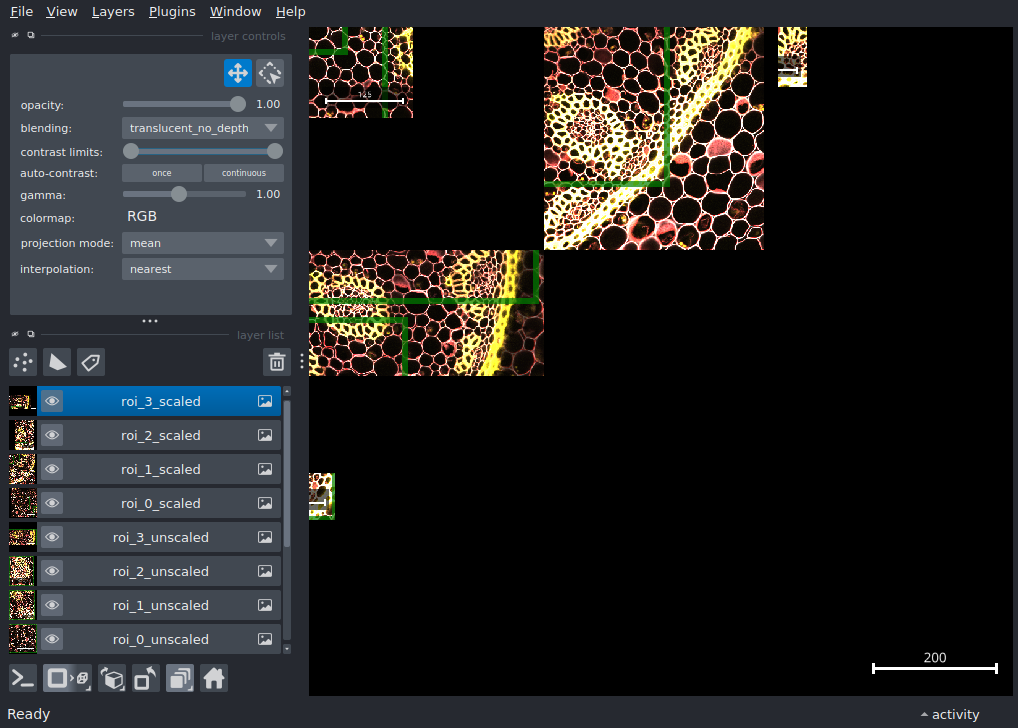Delete selected layers with trash icon

pyautogui.click(x=277, y=362)
